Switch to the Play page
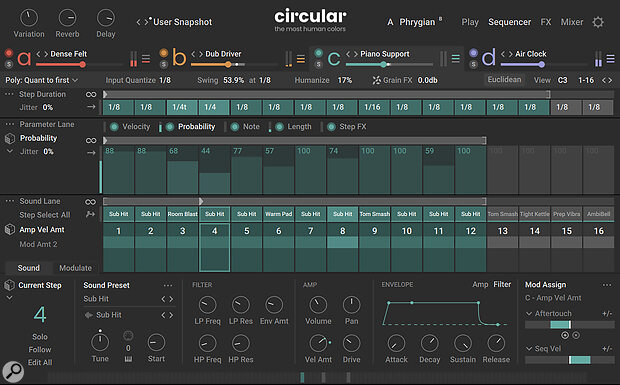Image resolution: width=620 pixels, height=385 pixels. (x=470, y=22)
